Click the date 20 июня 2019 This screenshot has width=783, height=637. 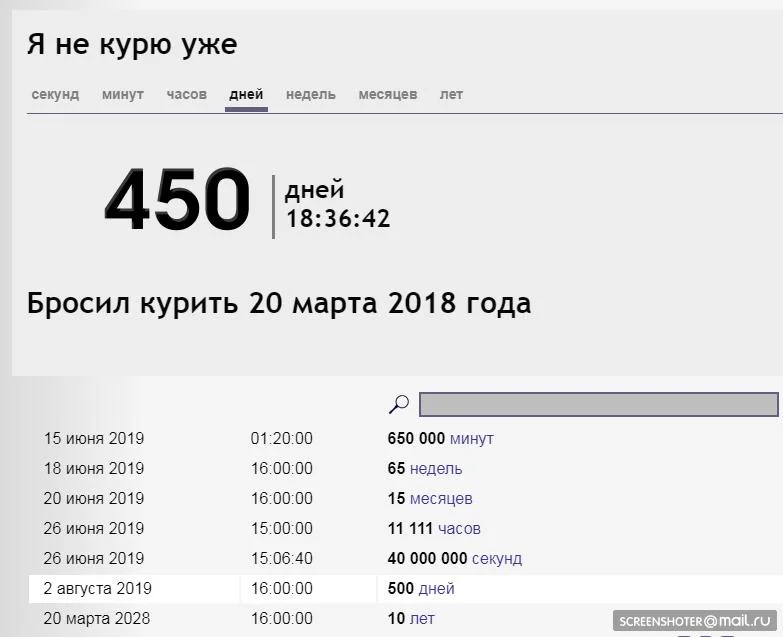(x=94, y=498)
